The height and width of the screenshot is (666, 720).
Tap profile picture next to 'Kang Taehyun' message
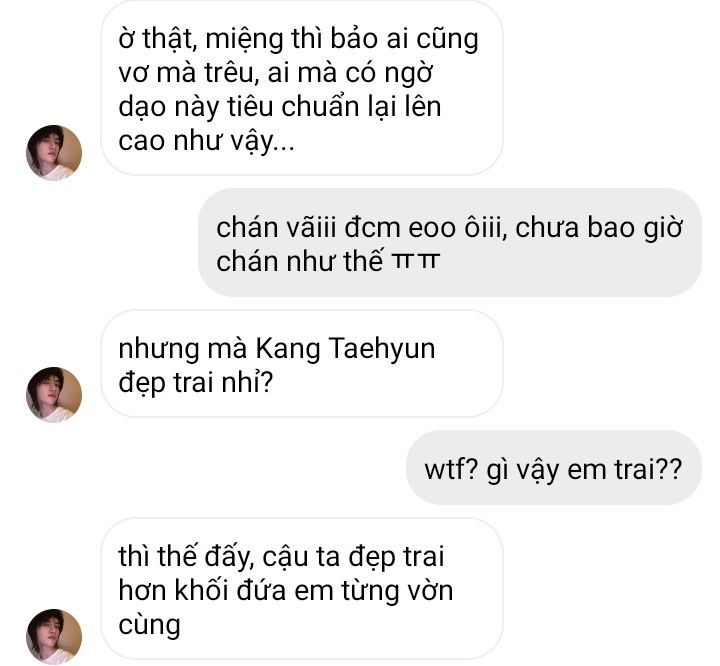click(54, 395)
